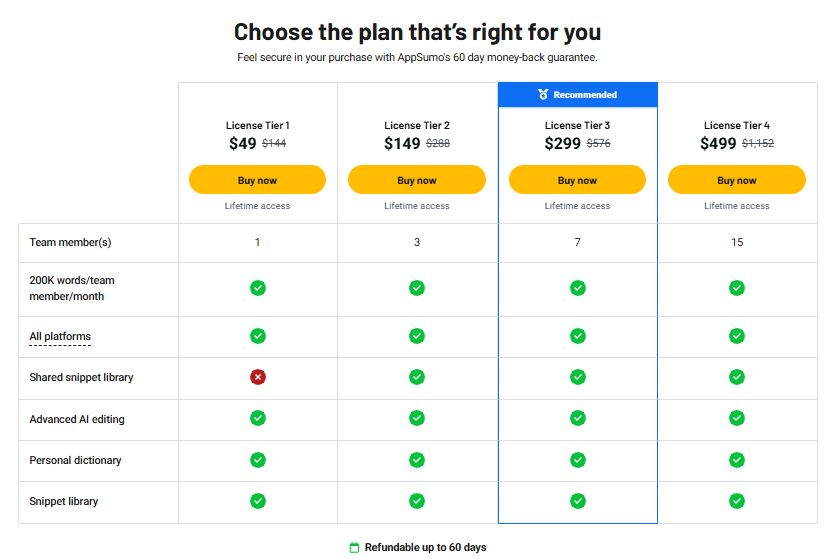This screenshot has height=559, width=836.
Task: Click Tier 2 Snippet library checkmark
Action: tap(417, 501)
